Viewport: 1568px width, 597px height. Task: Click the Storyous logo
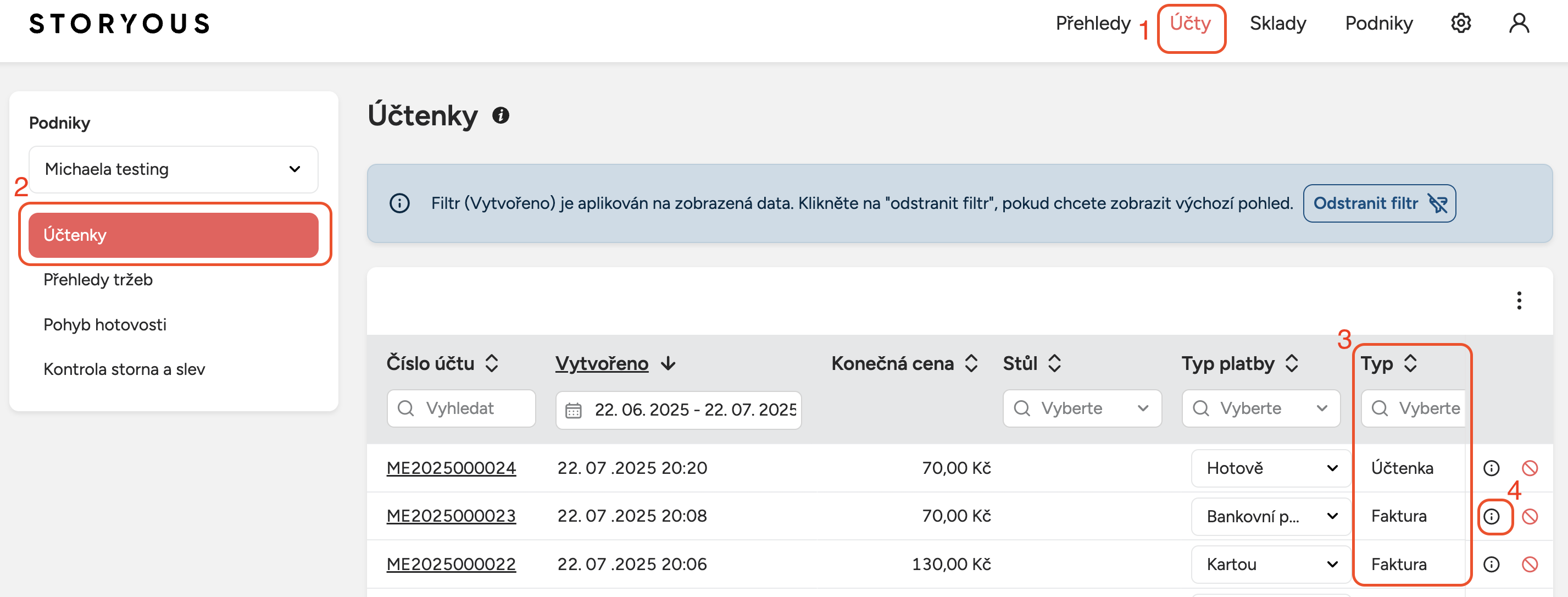click(x=119, y=23)
